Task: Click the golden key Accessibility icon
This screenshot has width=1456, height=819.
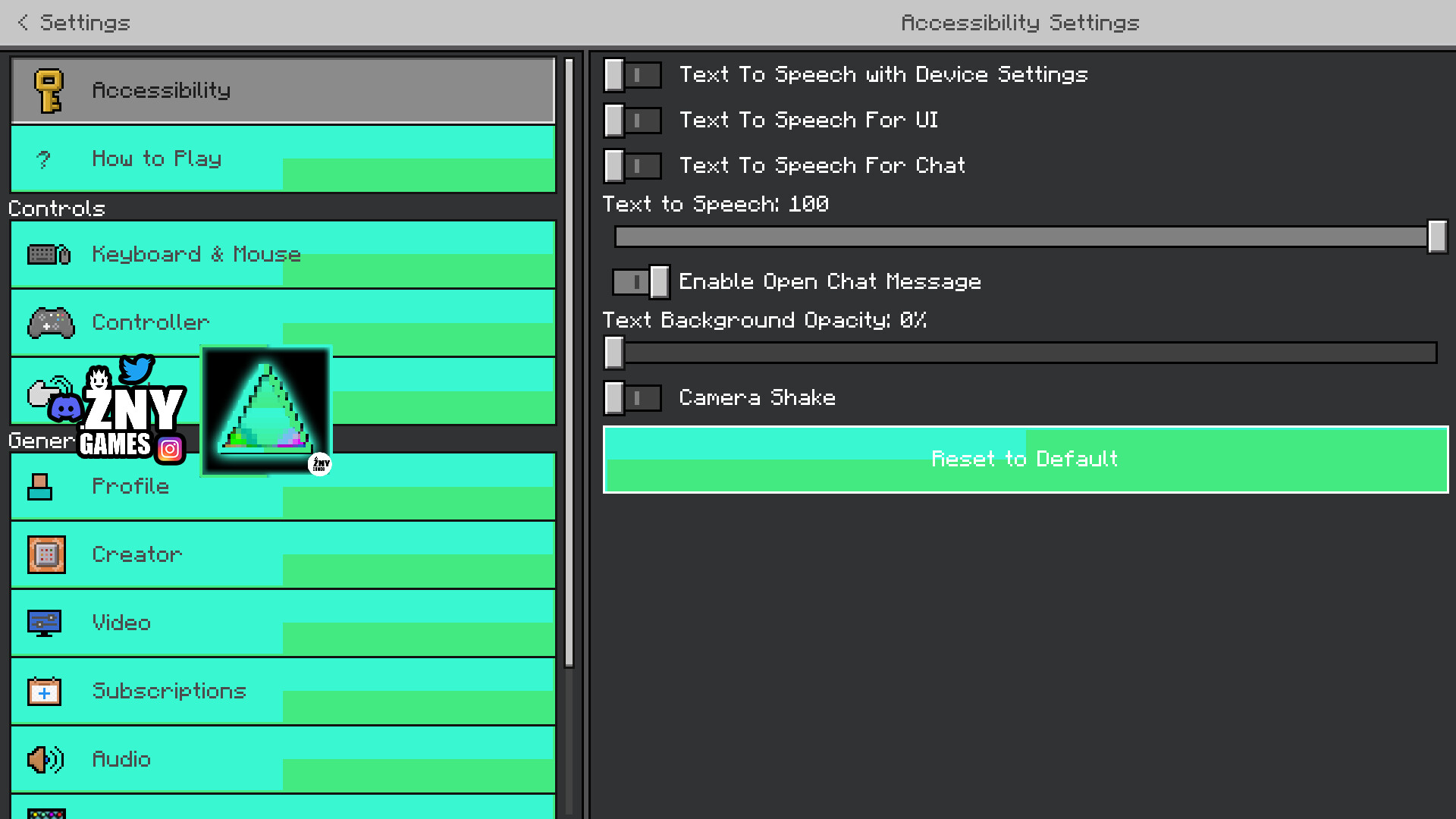Action: [x=49, y=91]
